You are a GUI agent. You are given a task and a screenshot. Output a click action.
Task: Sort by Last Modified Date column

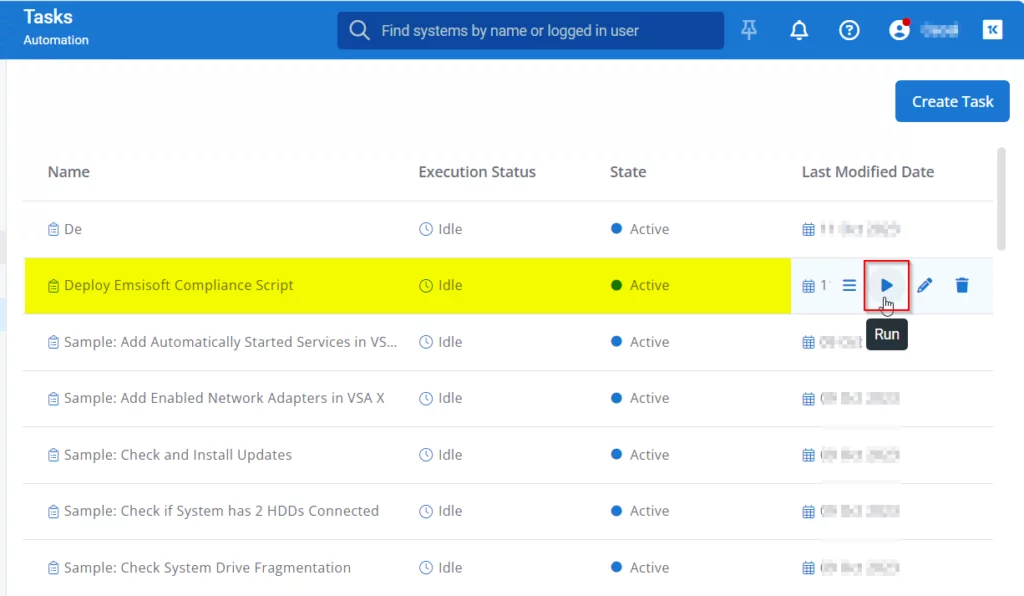[x=867, y=172]
